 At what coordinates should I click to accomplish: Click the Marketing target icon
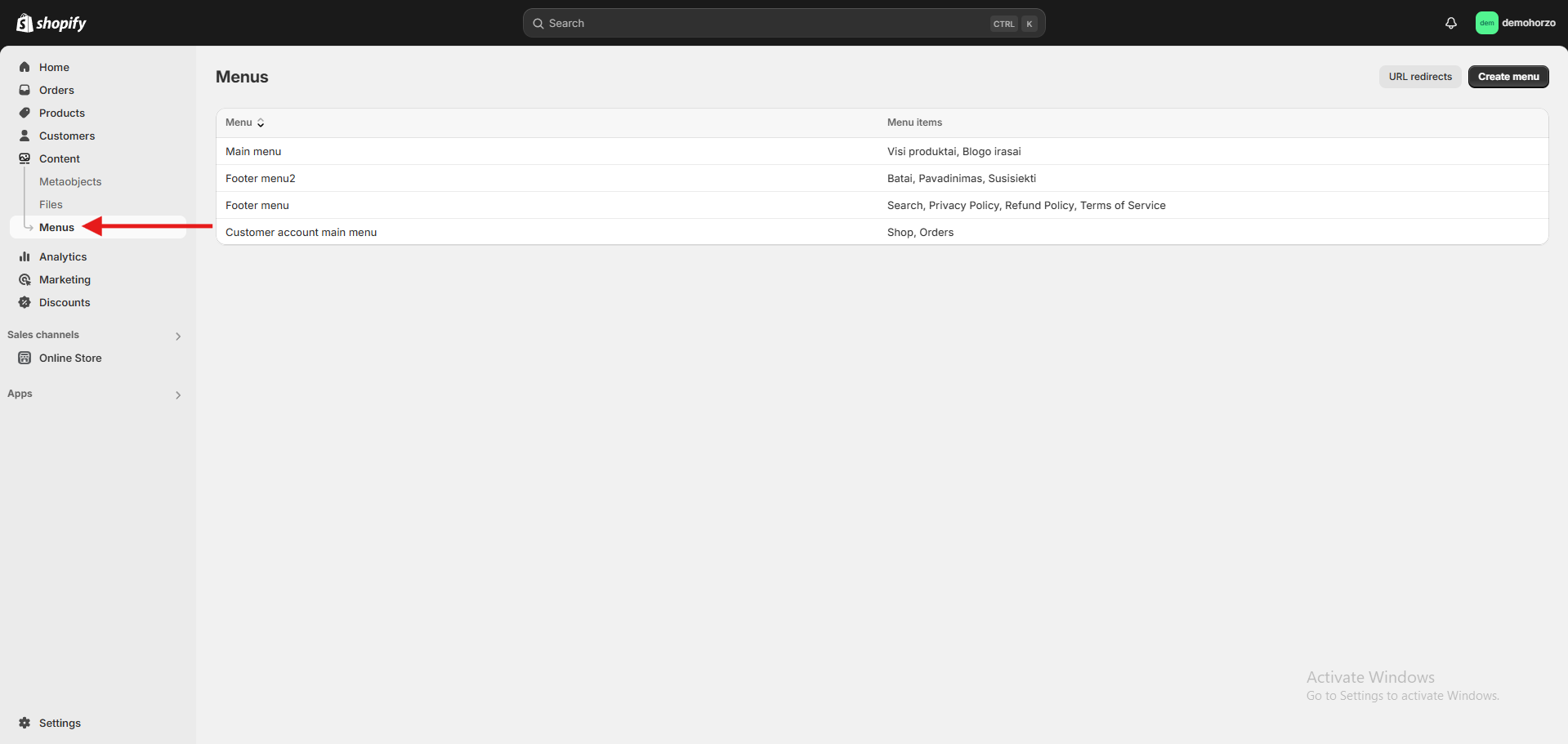pyautogui.click(x=25, y=279)
